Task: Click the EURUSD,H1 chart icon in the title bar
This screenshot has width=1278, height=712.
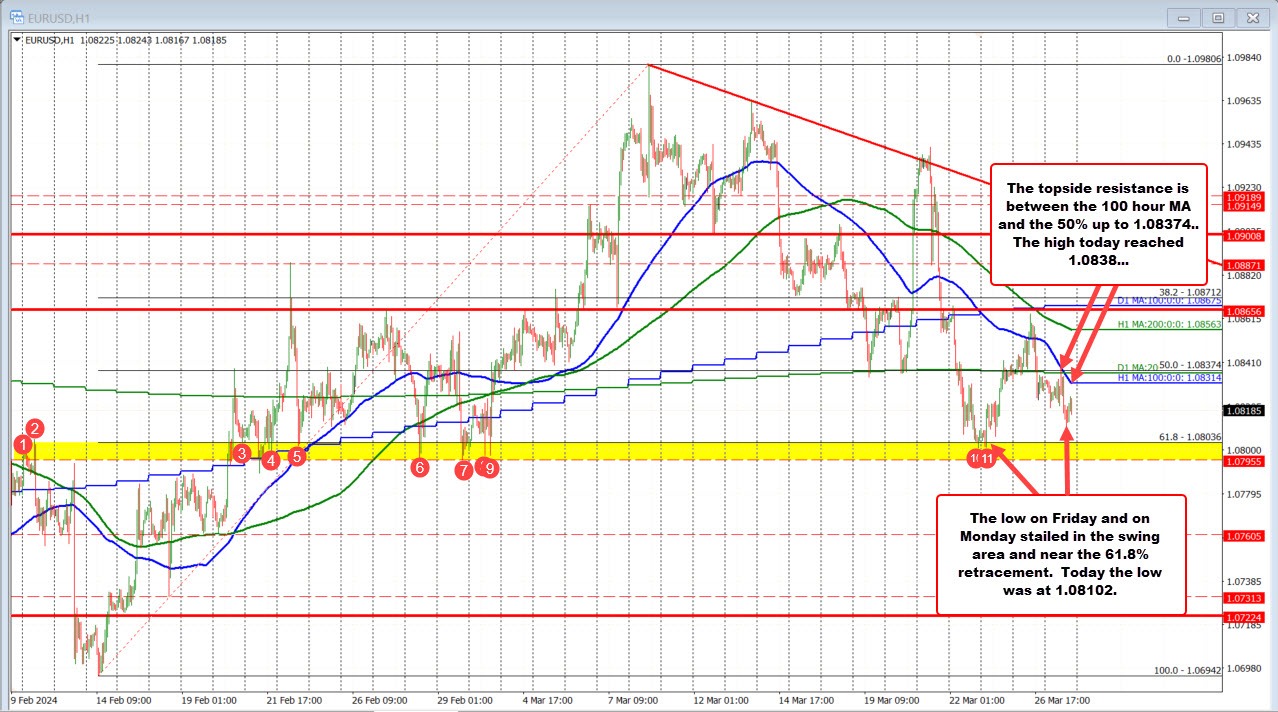Action: 18,17
